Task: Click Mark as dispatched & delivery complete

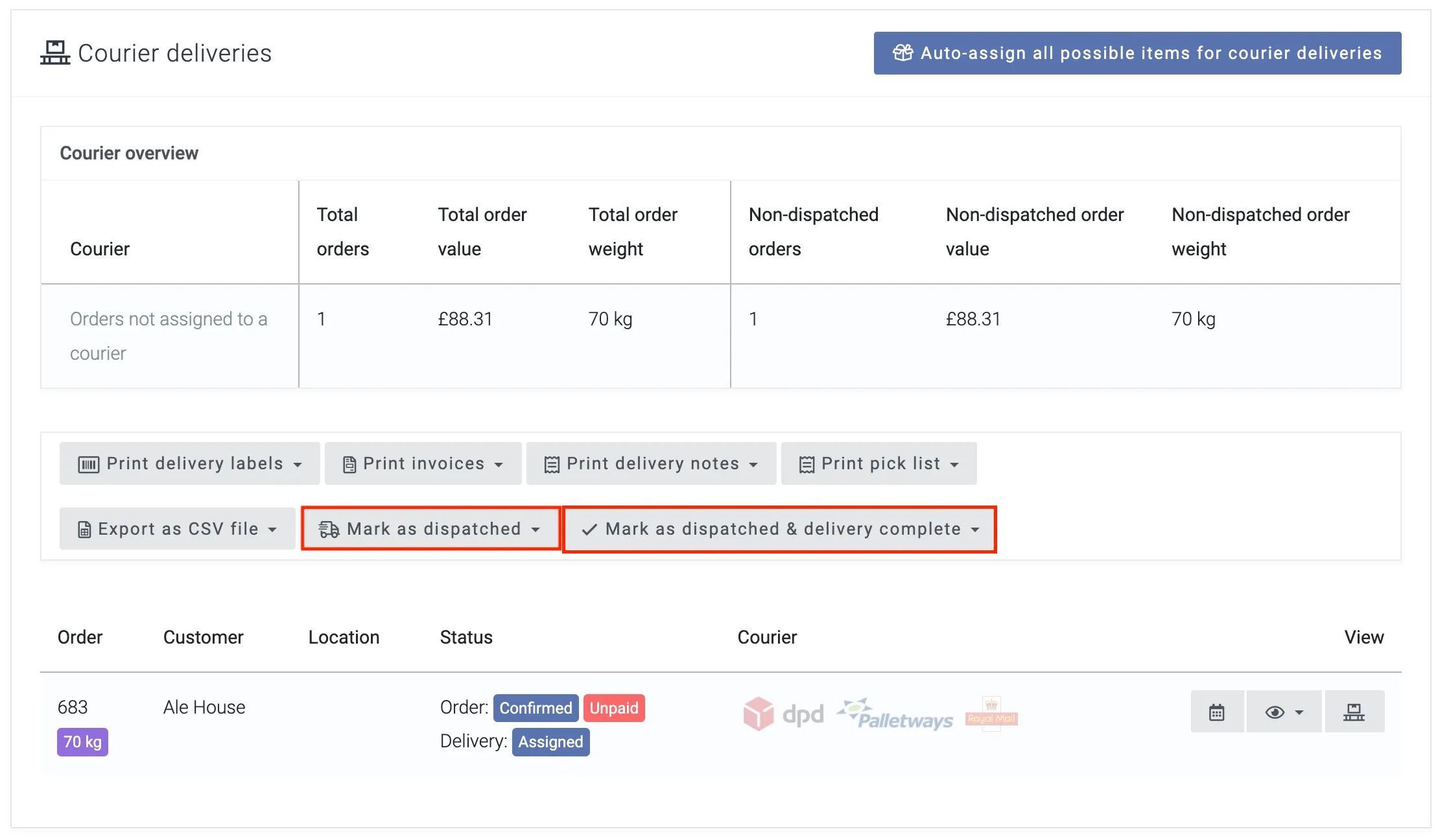Action: click(x=779, y=529)
